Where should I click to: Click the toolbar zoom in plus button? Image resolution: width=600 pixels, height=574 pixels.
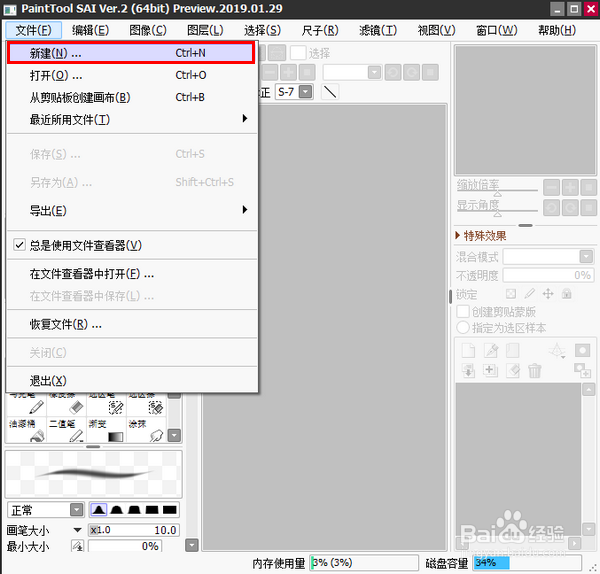(289, 72)
